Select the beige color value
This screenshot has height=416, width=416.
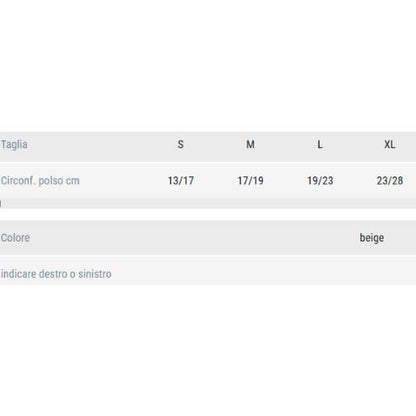[x=372, y=238]
